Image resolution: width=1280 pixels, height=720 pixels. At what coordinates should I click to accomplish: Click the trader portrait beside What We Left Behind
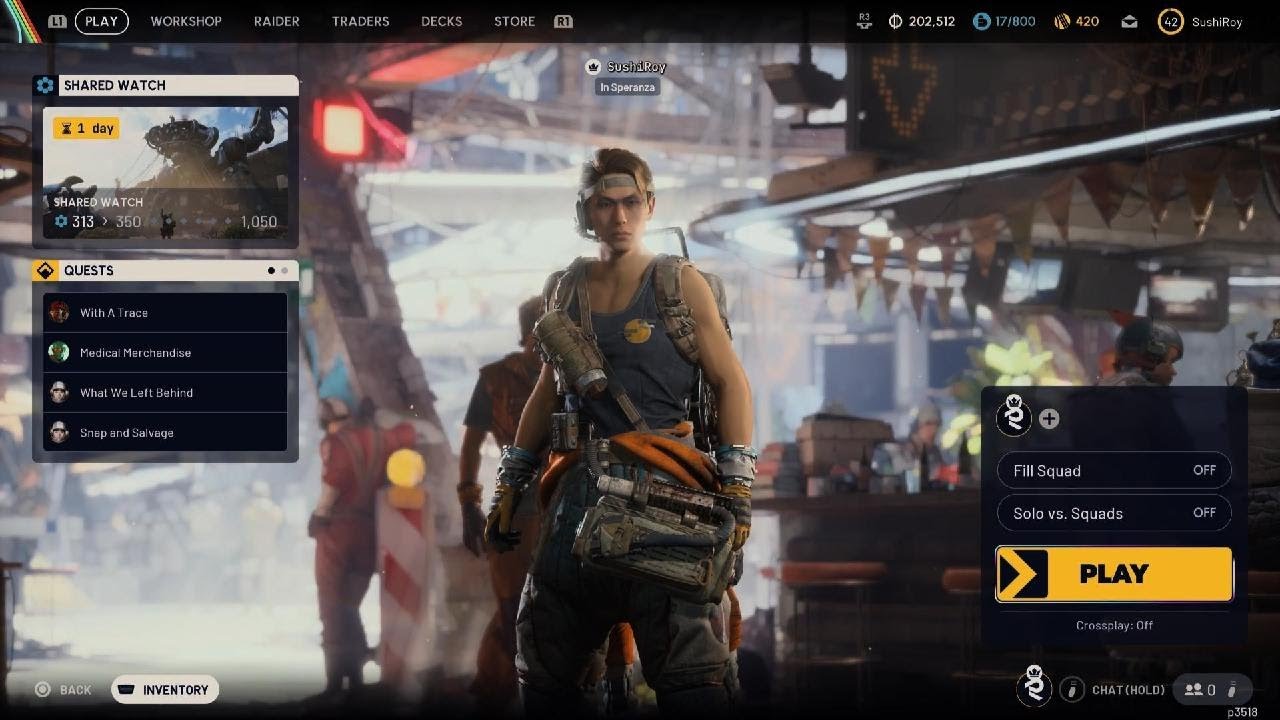pyautogui.click(x=60, y=392)
